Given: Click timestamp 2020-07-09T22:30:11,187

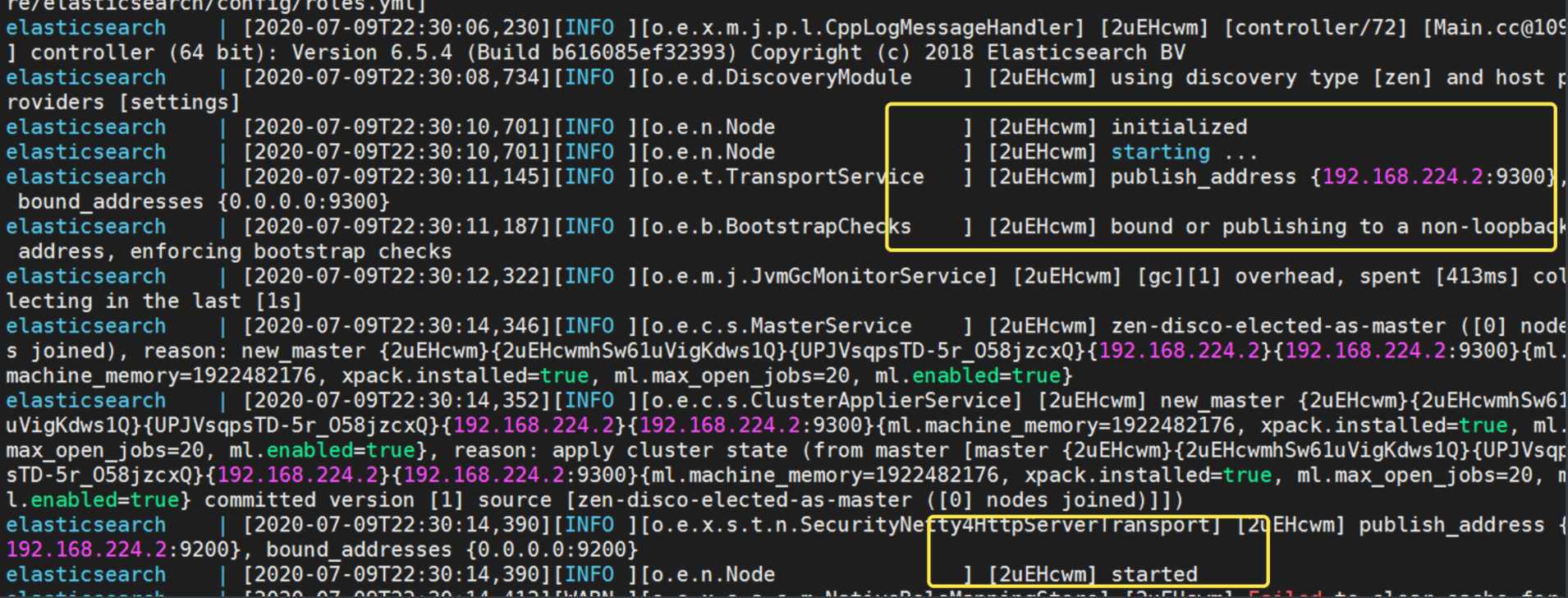Looking at the screenshot, I should 396,227.
